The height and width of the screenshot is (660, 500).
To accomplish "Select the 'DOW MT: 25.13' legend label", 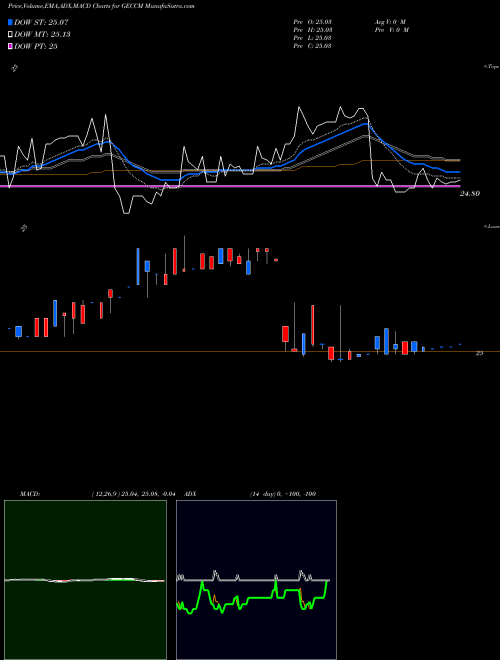I will tap(42, 35).
